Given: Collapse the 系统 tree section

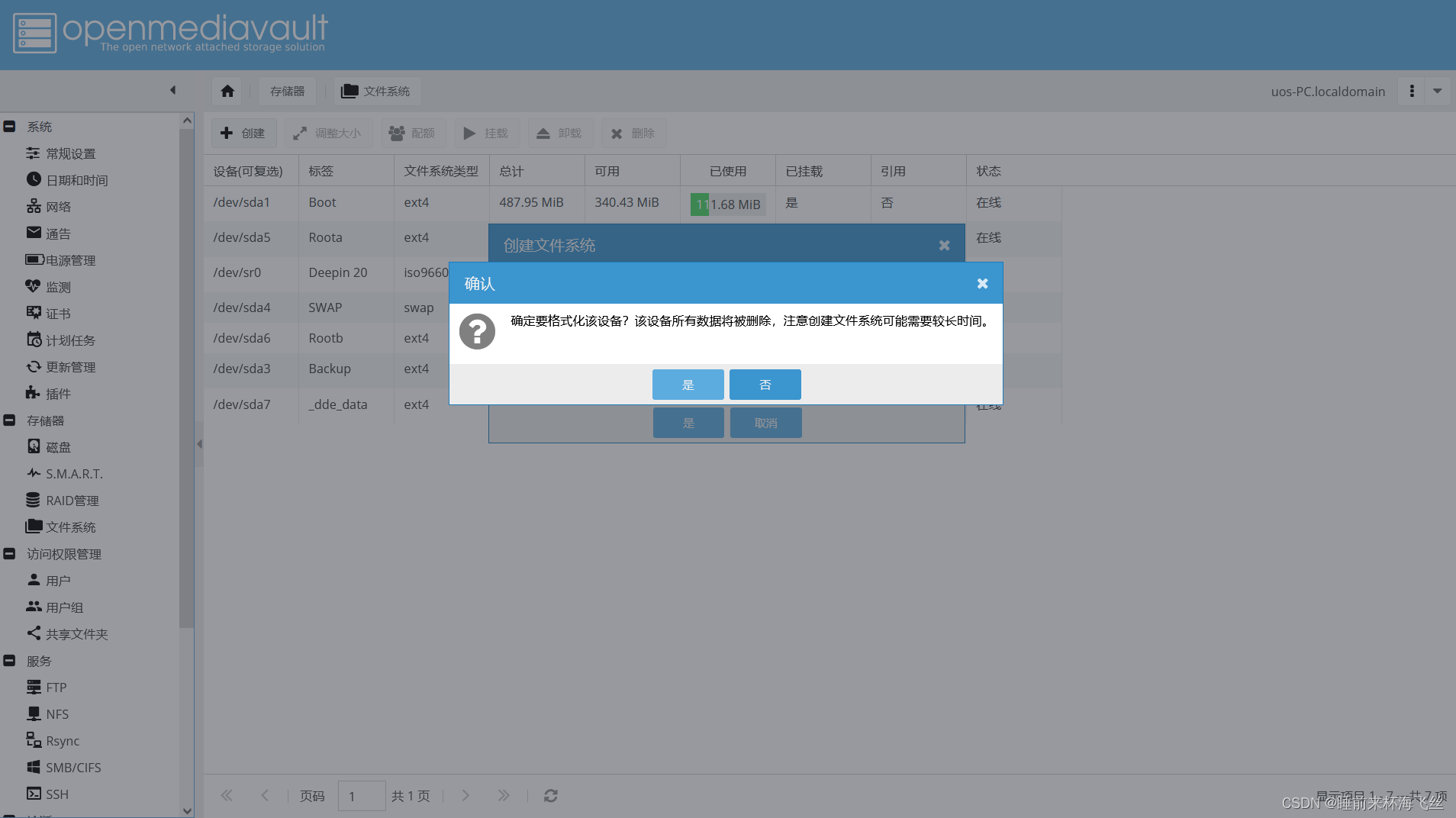Looking at the screenshot, I should tap(9, 127).
